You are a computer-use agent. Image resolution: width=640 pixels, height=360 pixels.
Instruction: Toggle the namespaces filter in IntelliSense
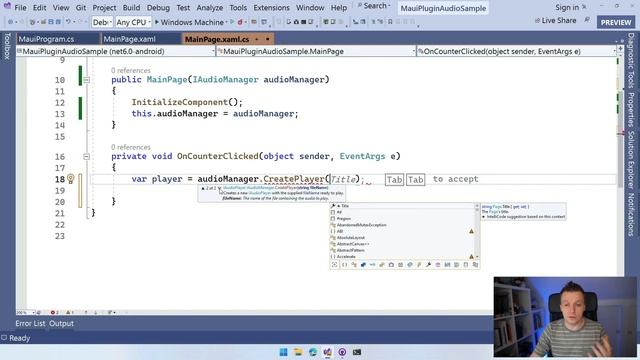tap(344, 265)
